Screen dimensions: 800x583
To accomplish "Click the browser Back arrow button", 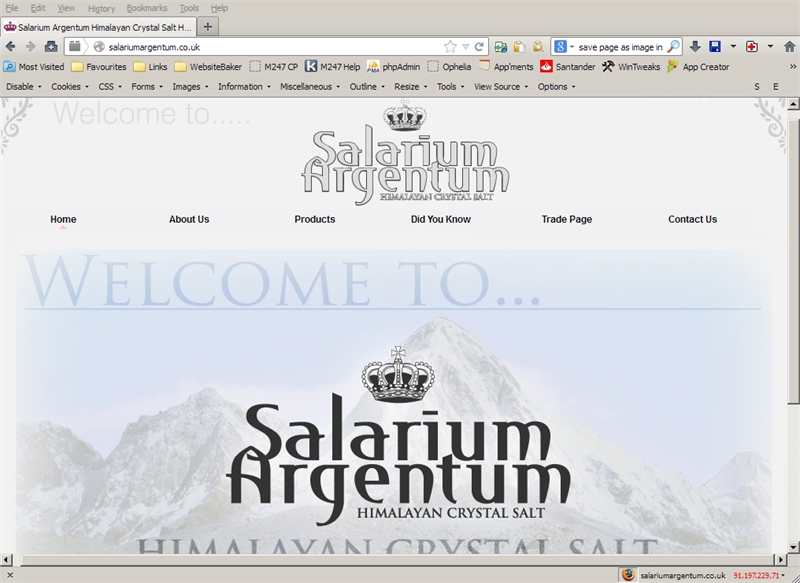I will coord(11,46).
